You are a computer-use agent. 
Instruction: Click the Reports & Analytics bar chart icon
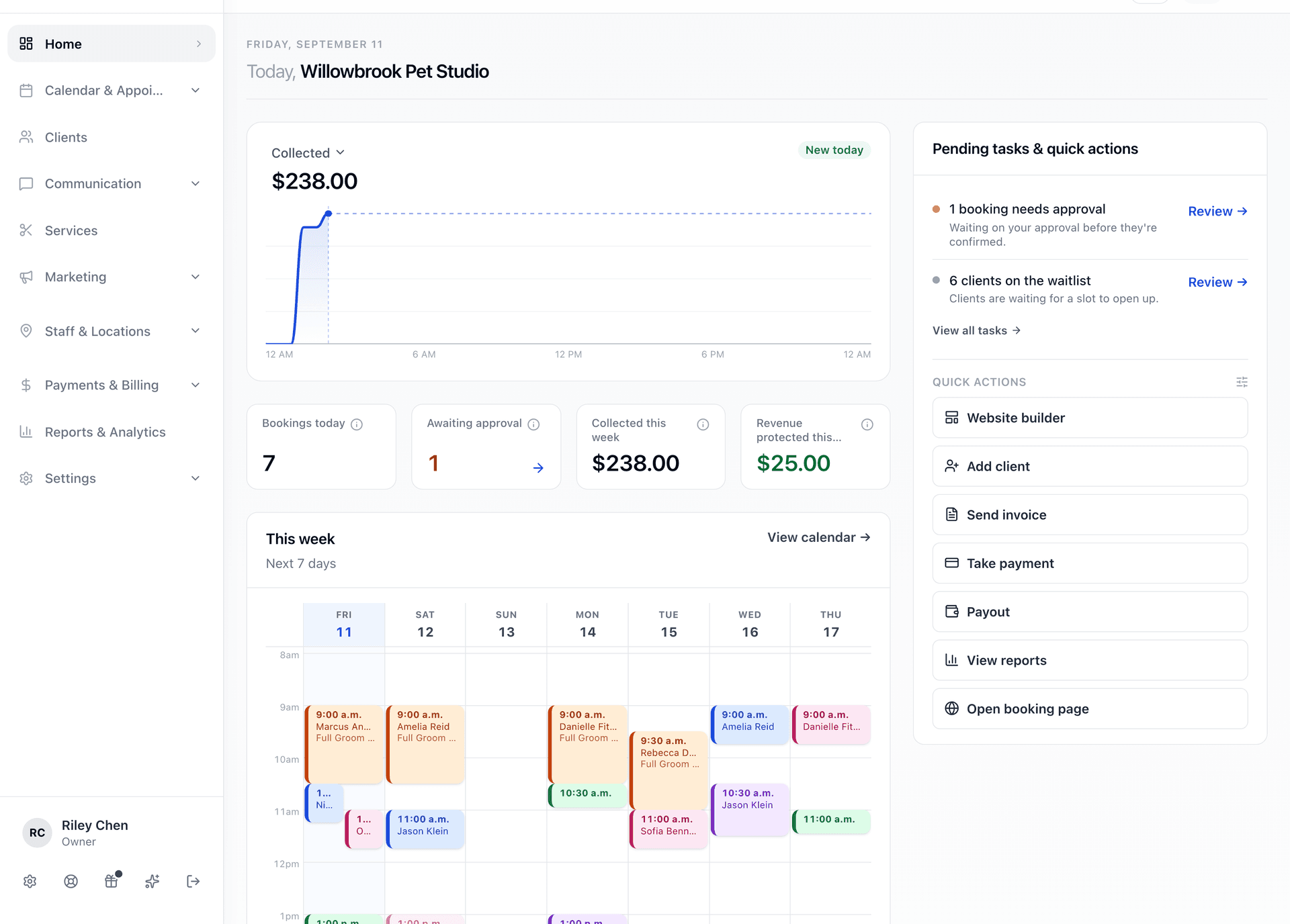[x=26, y=432]
